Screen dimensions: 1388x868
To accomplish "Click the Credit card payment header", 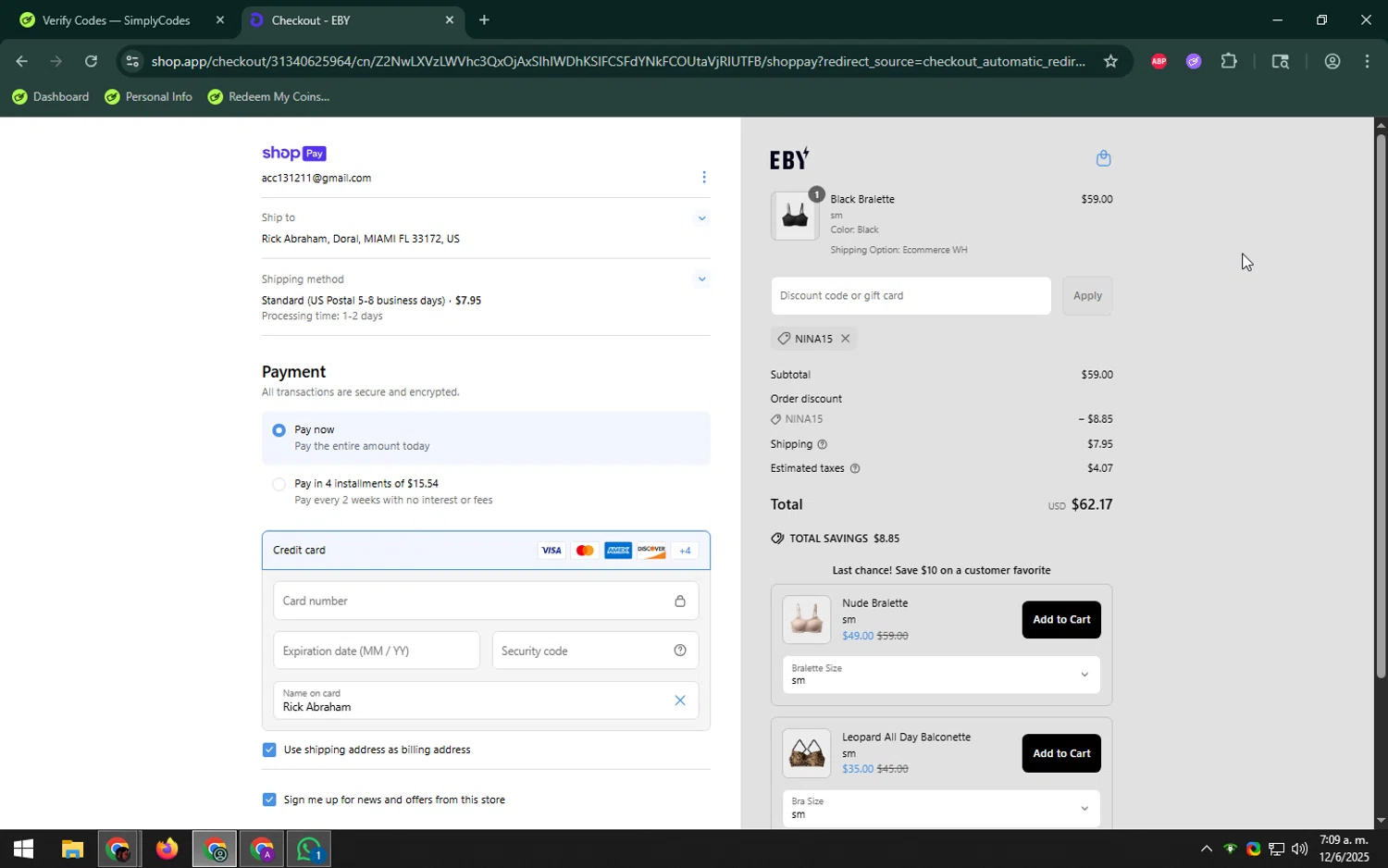I will click(x=486, y=551).
